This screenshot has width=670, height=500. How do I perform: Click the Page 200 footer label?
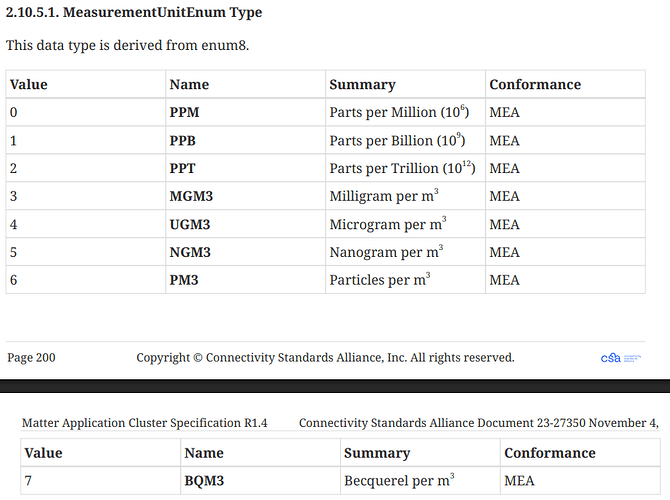(32, 357)
